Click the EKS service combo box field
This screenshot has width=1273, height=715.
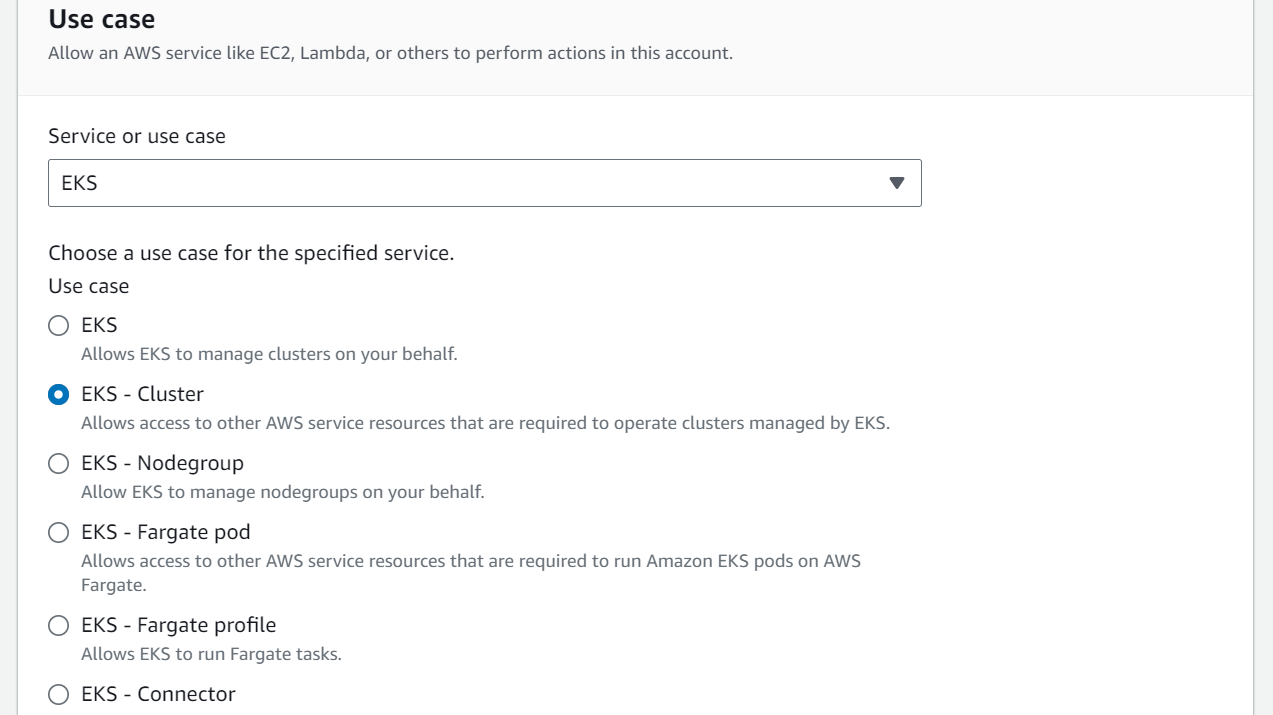485,183
